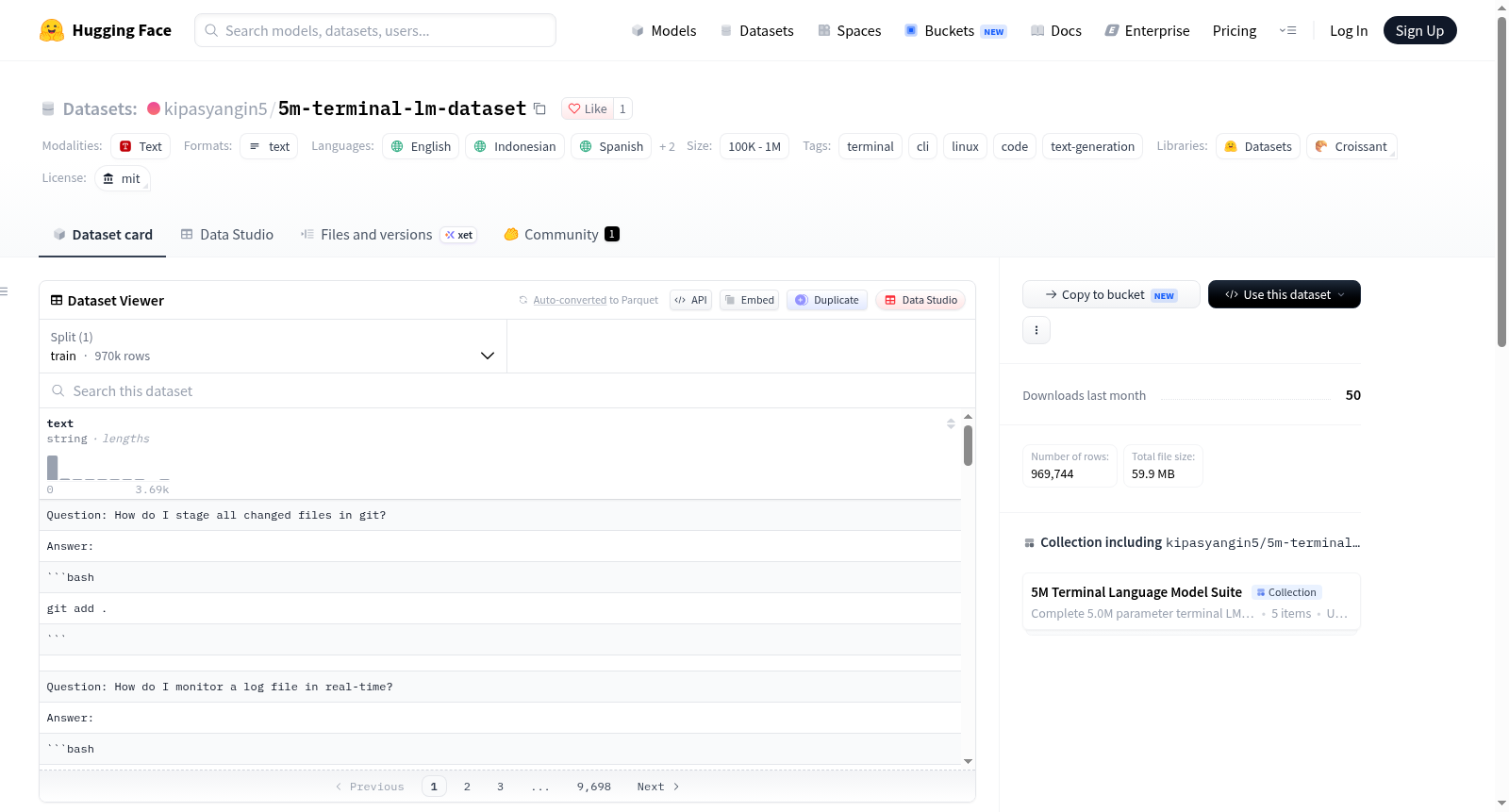
Task: Copy dataset name with the copy icon
Action: (x=539, y=108)
